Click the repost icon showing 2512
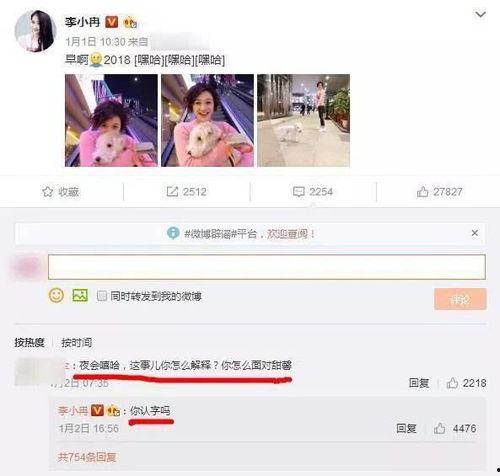The image size is (500, 476). [x=172, y=192]
